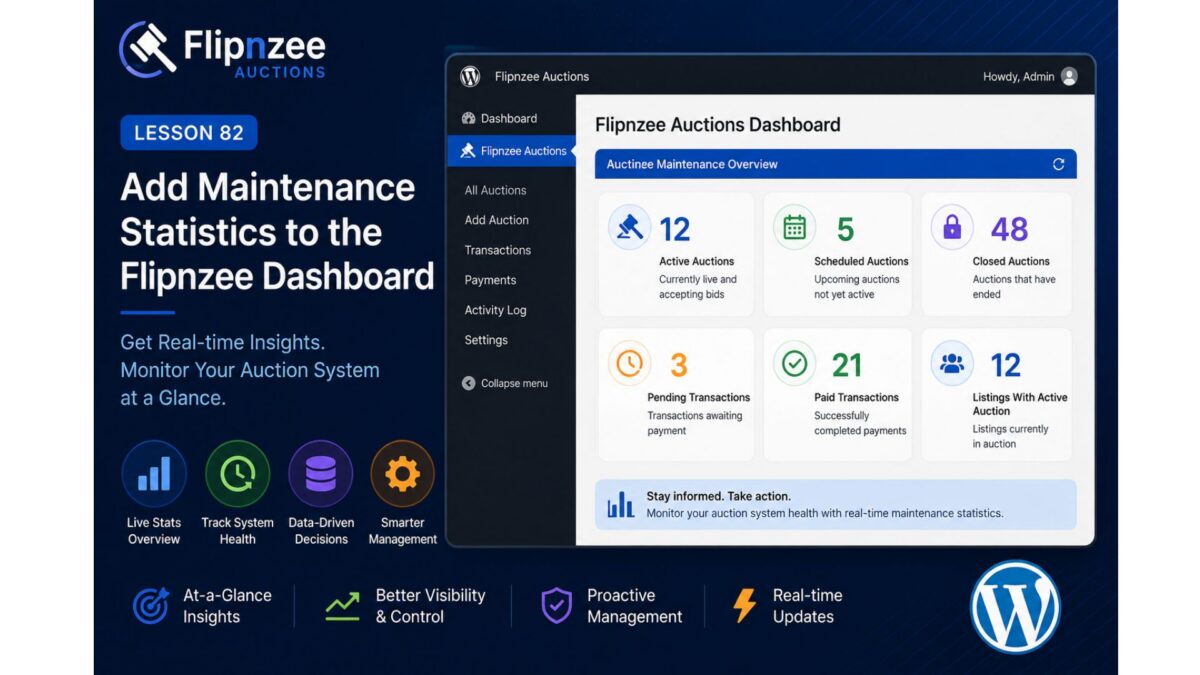Click the Flipnzee Auctions Dashboard heading
Image resolution: width=1200 pixels, height=675 pixels.
pos(718,125)
